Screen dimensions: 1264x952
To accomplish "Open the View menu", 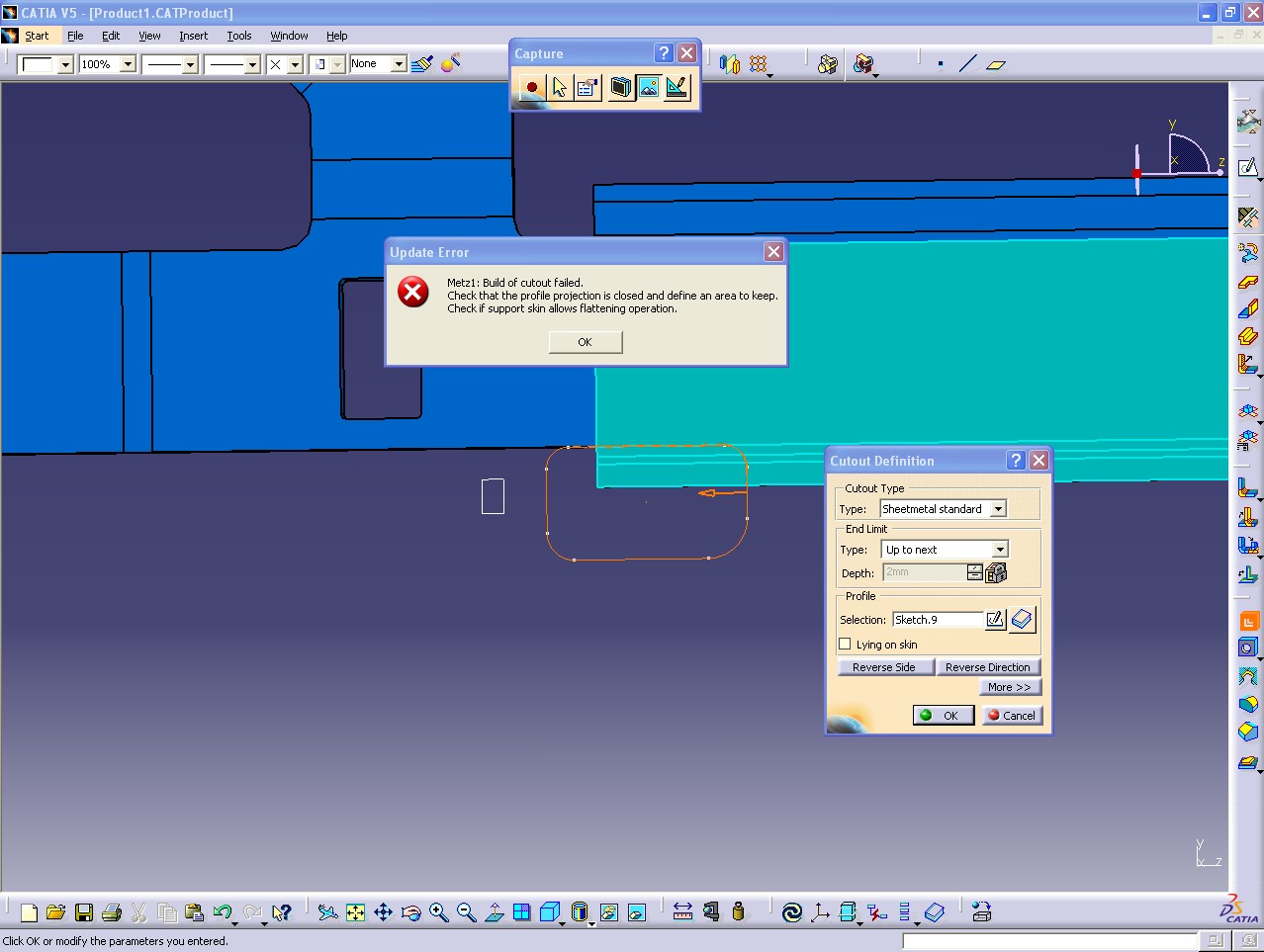I will [149, 36].
